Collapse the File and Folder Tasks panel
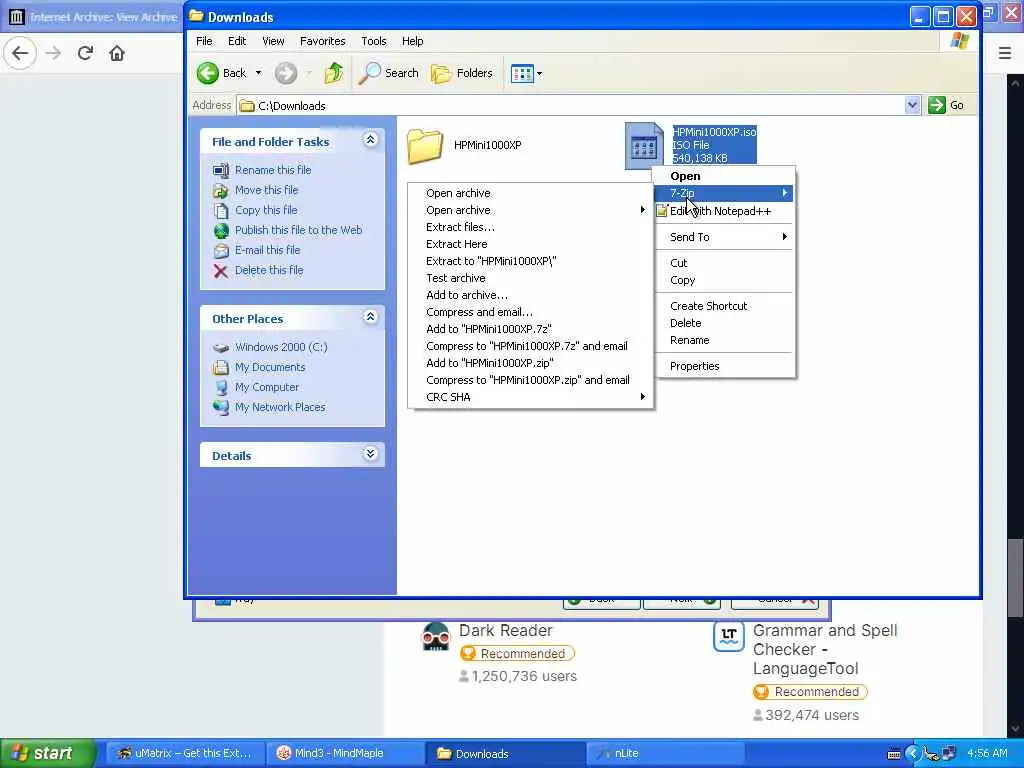The image size is (1024, 768). pyautogui.click(x=370, y=140)
